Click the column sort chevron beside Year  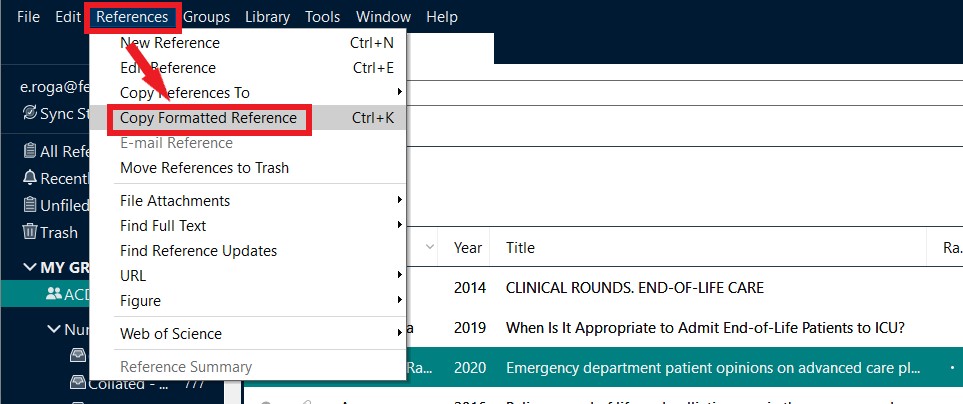(x=429, y=247)
